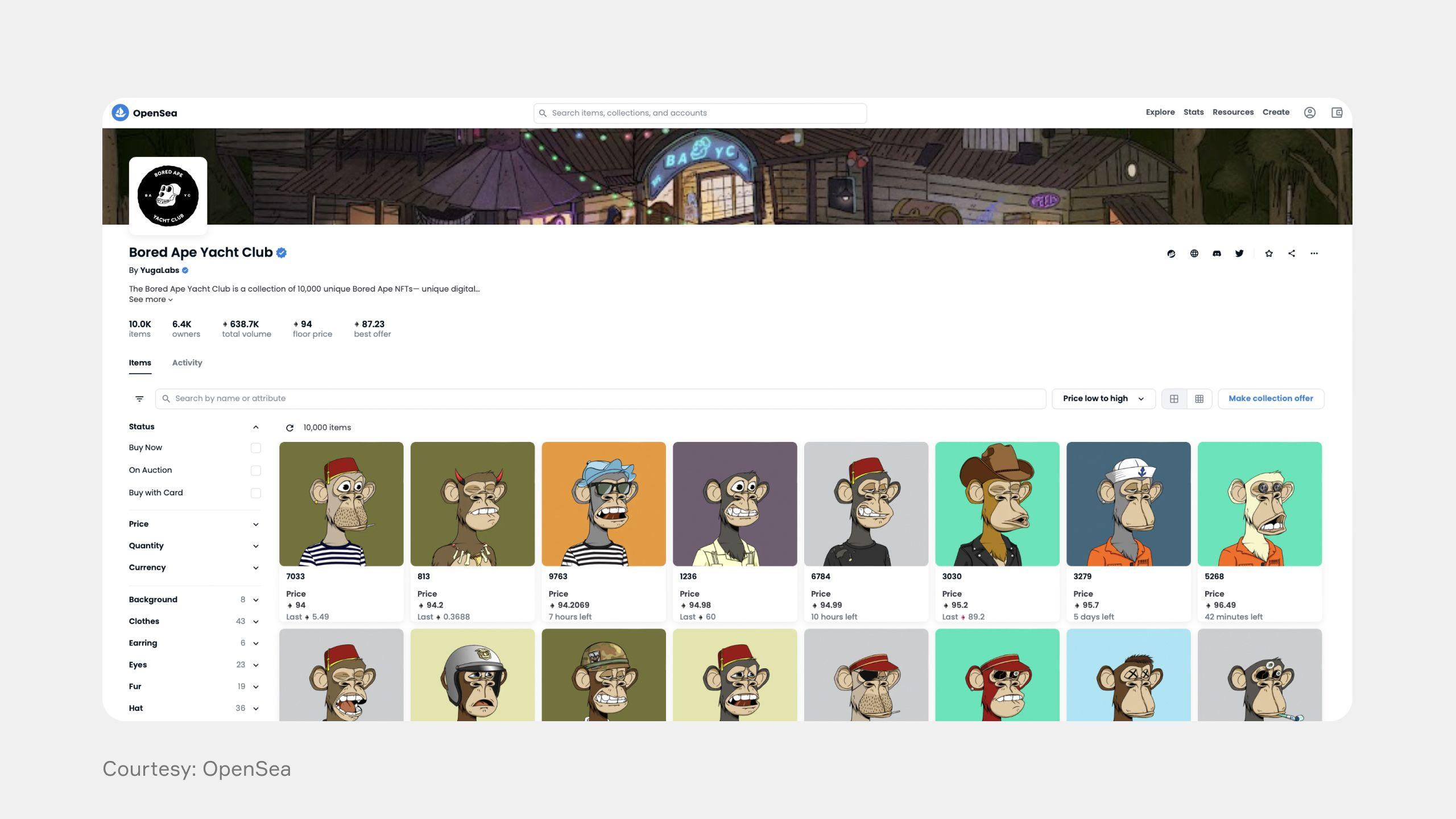
Task: Open the Resources menu
Action: point(1232,113)
